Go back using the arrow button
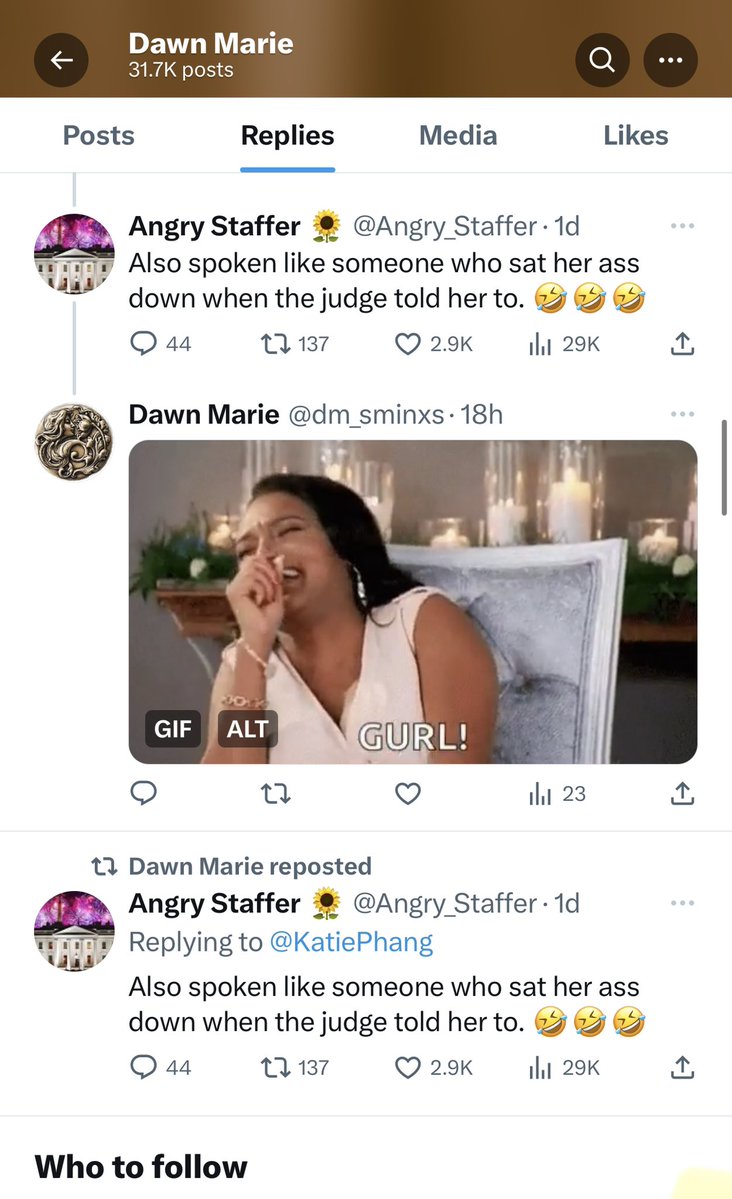Screen dimensions: 732x1199 point(62,60)
